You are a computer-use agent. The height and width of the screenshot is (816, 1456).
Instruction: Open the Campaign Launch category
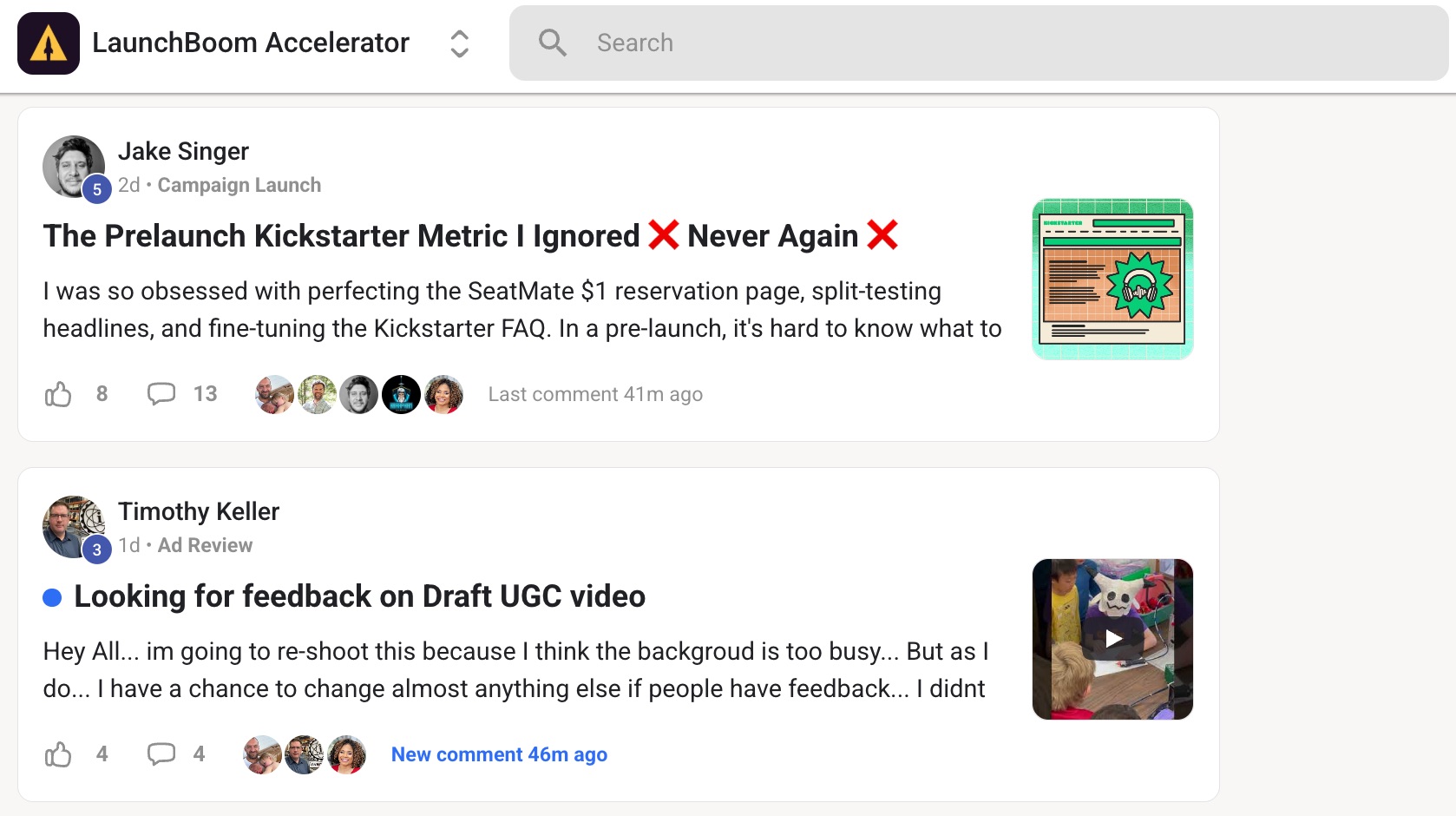pyautogui.click(x=239, y=185)
